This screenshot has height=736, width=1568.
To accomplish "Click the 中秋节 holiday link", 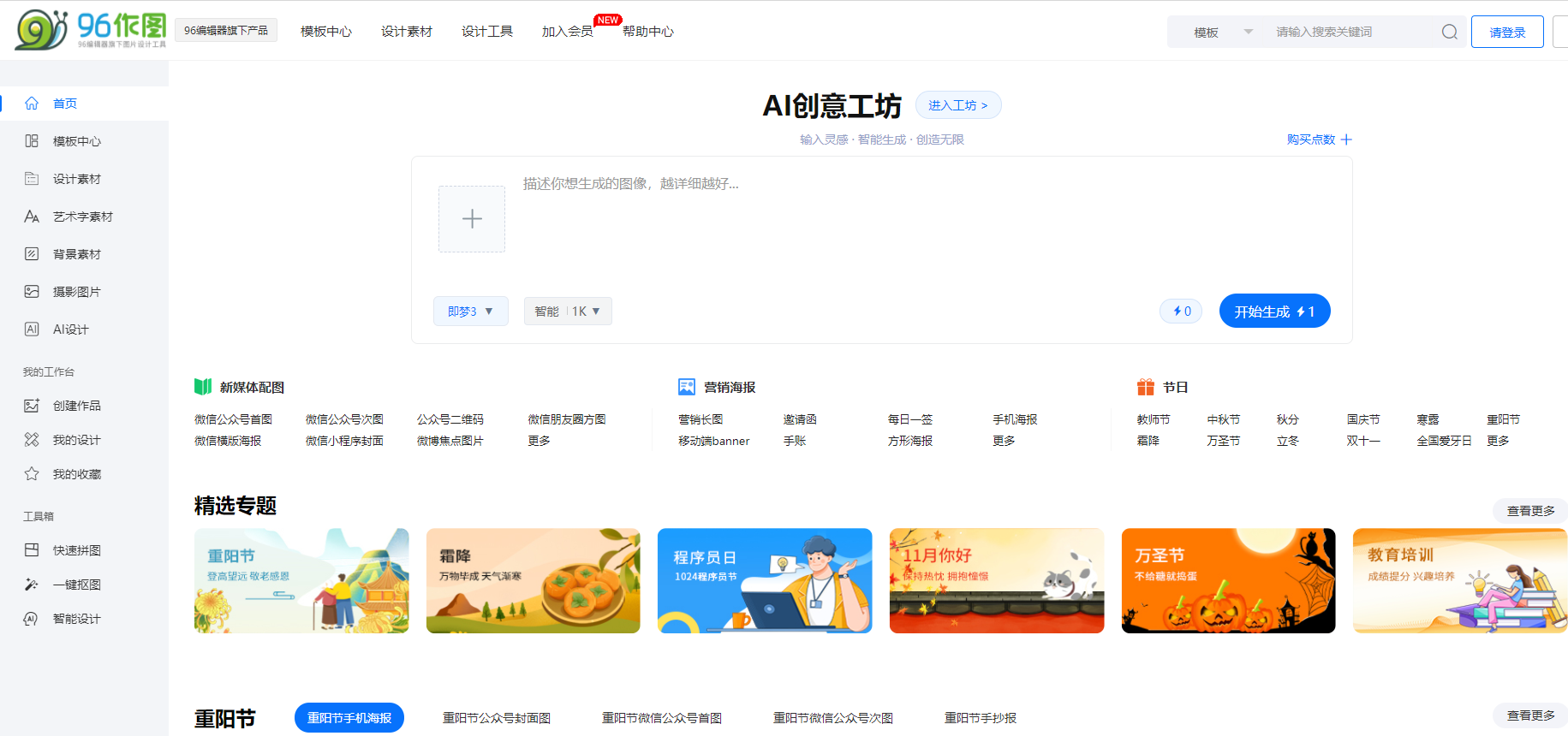I will [x=1223, y=419].
